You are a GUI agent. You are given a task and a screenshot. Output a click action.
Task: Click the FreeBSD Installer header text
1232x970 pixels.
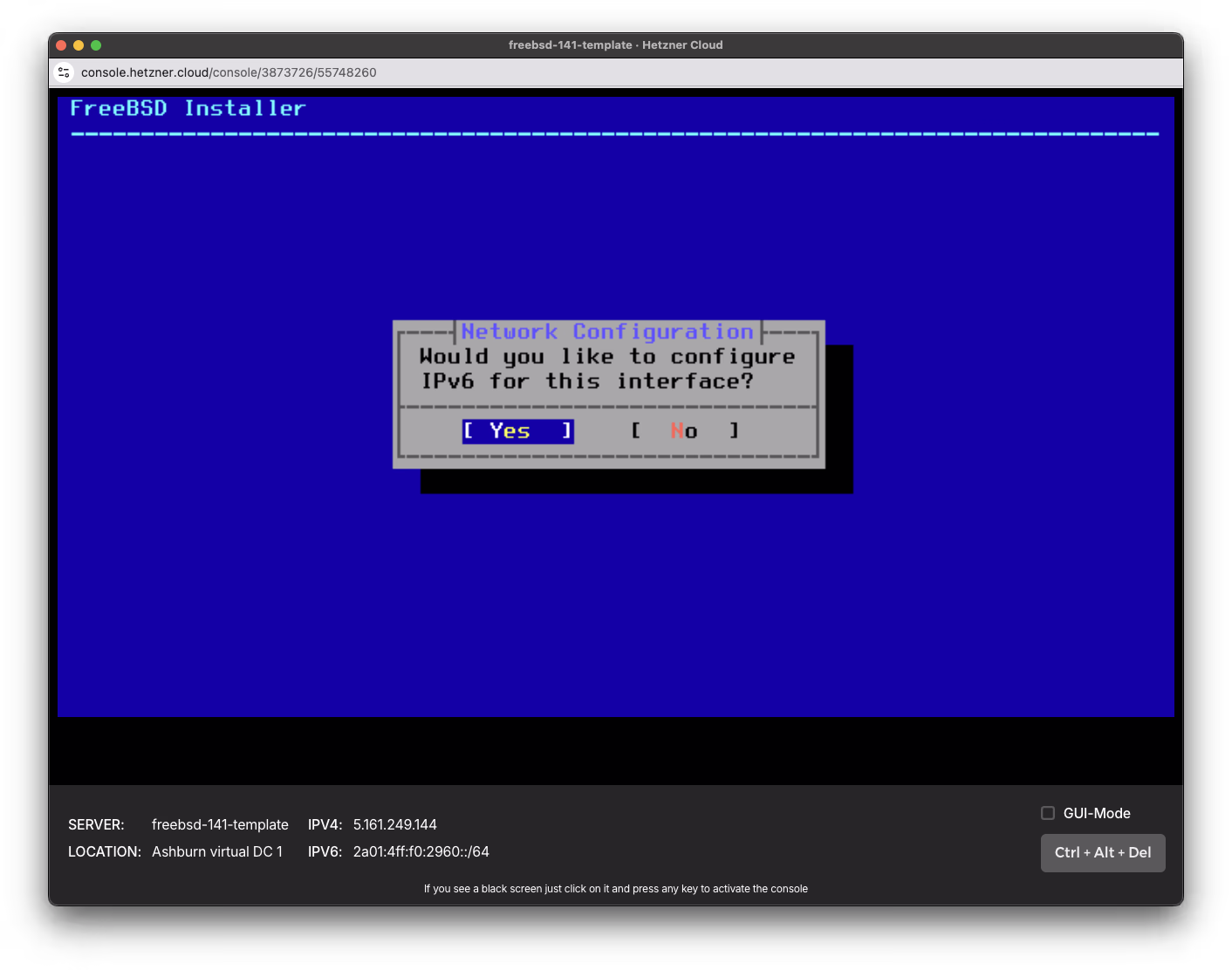(x=187, y=107)
